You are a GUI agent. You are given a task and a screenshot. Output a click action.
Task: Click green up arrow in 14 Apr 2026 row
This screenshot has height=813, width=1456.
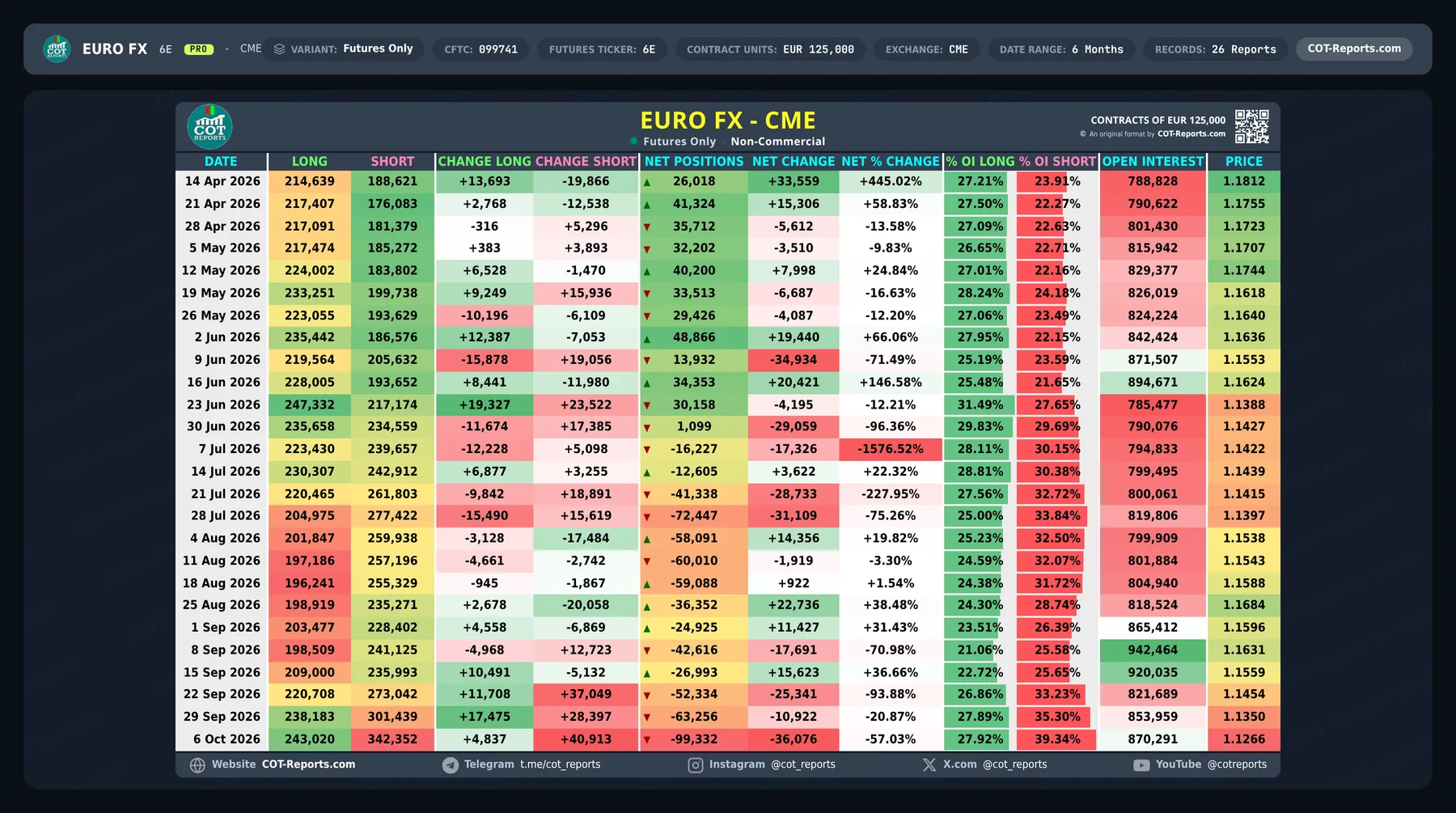[x=647, y=183]
